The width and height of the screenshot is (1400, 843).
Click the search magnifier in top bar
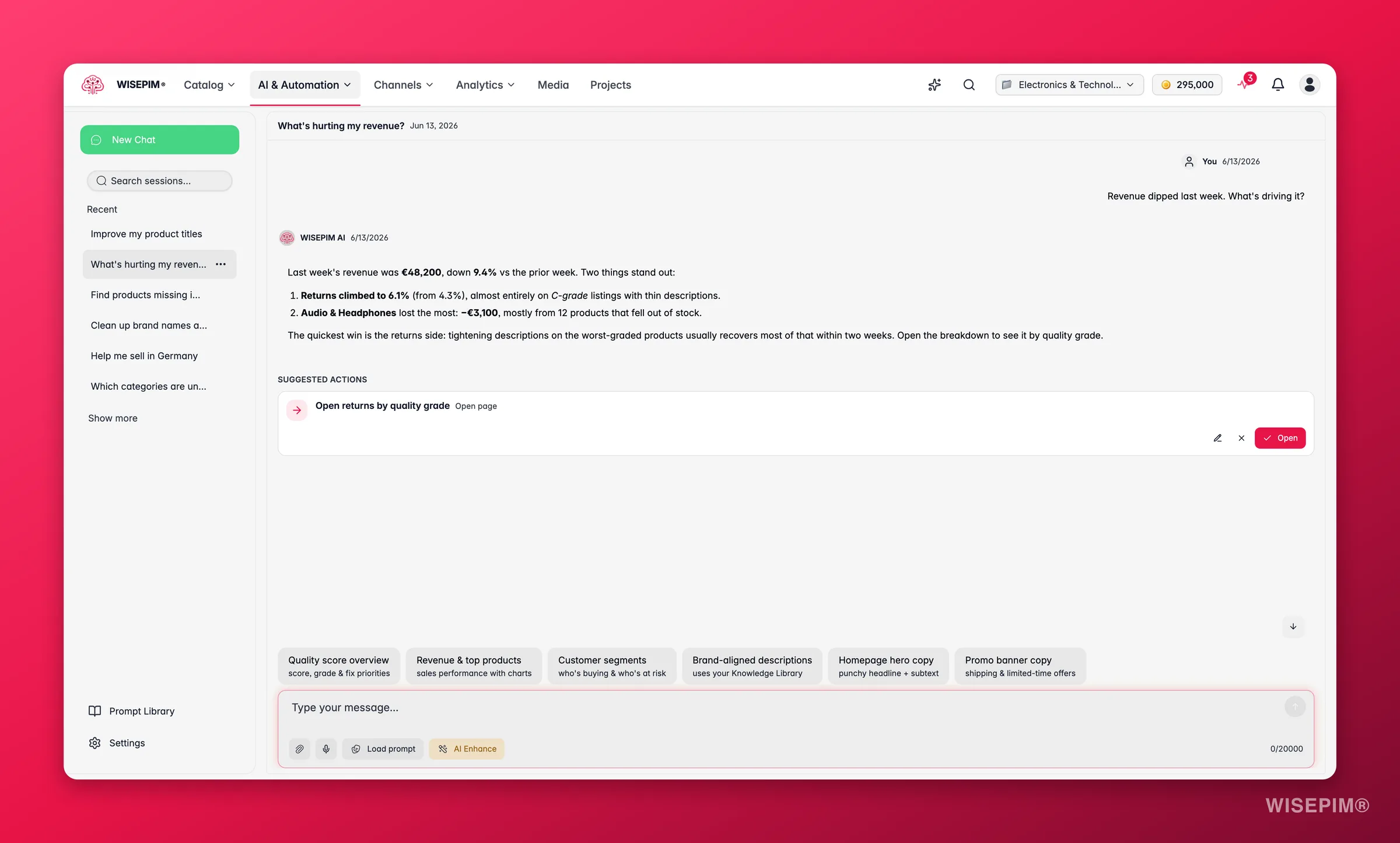pos(969,85)
